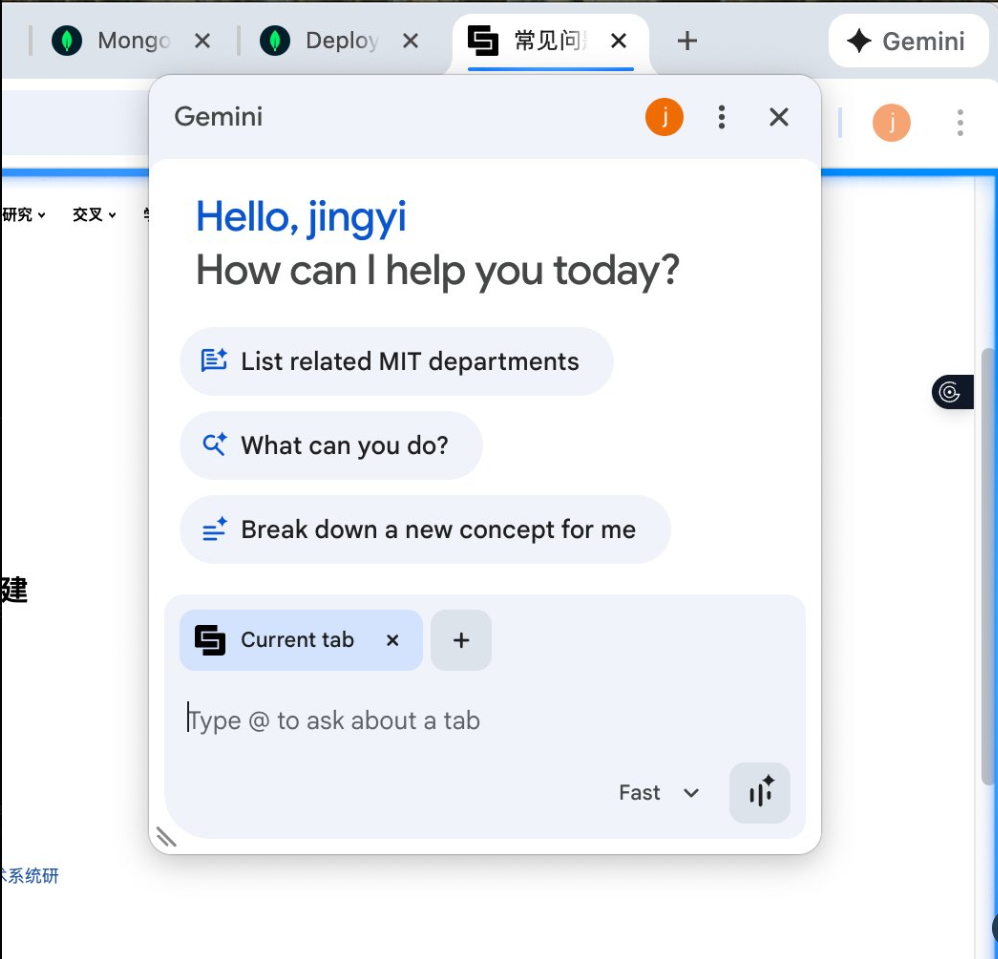Click the Gemini button in browser toolbar

907,41
